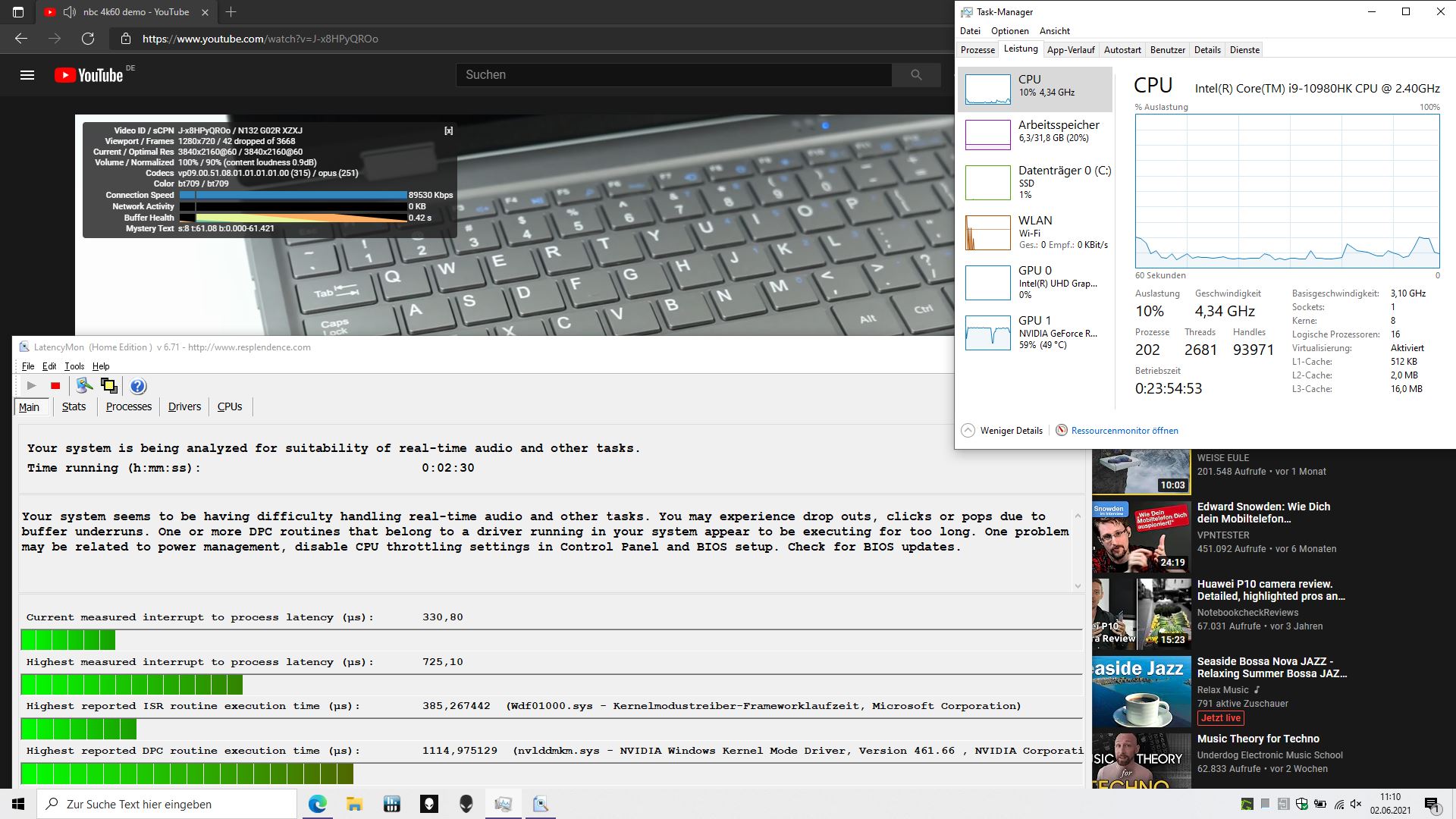Go to YouTube home via logo
This screenshot has height=819, width=1456.
pyautogui.click(x=89, y=75)
